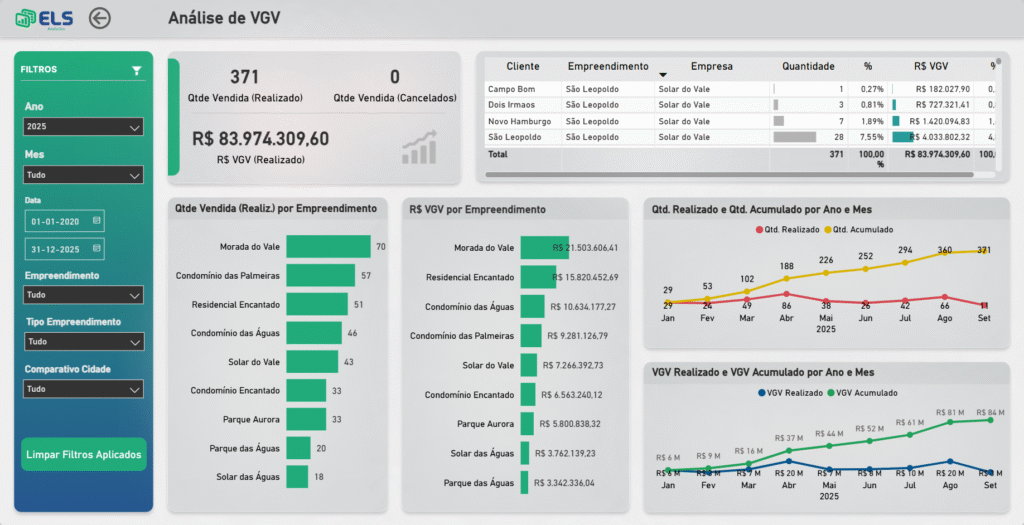Open the Ano dropdown showing 2025
The image size is (1024, 525).
(84, 127)
